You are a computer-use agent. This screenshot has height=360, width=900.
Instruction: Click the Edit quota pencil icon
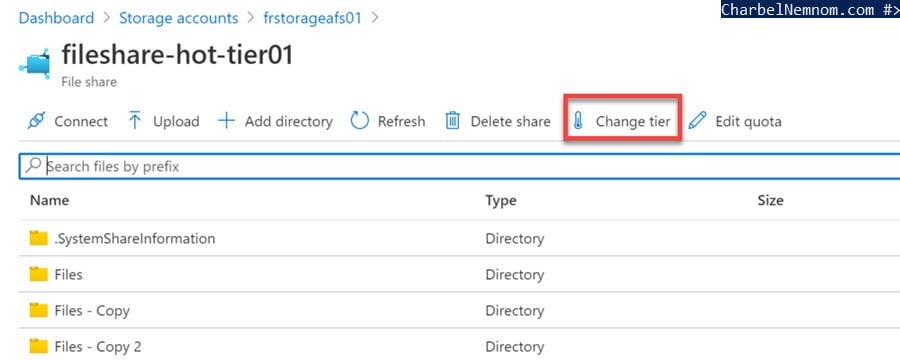(697, 121)
